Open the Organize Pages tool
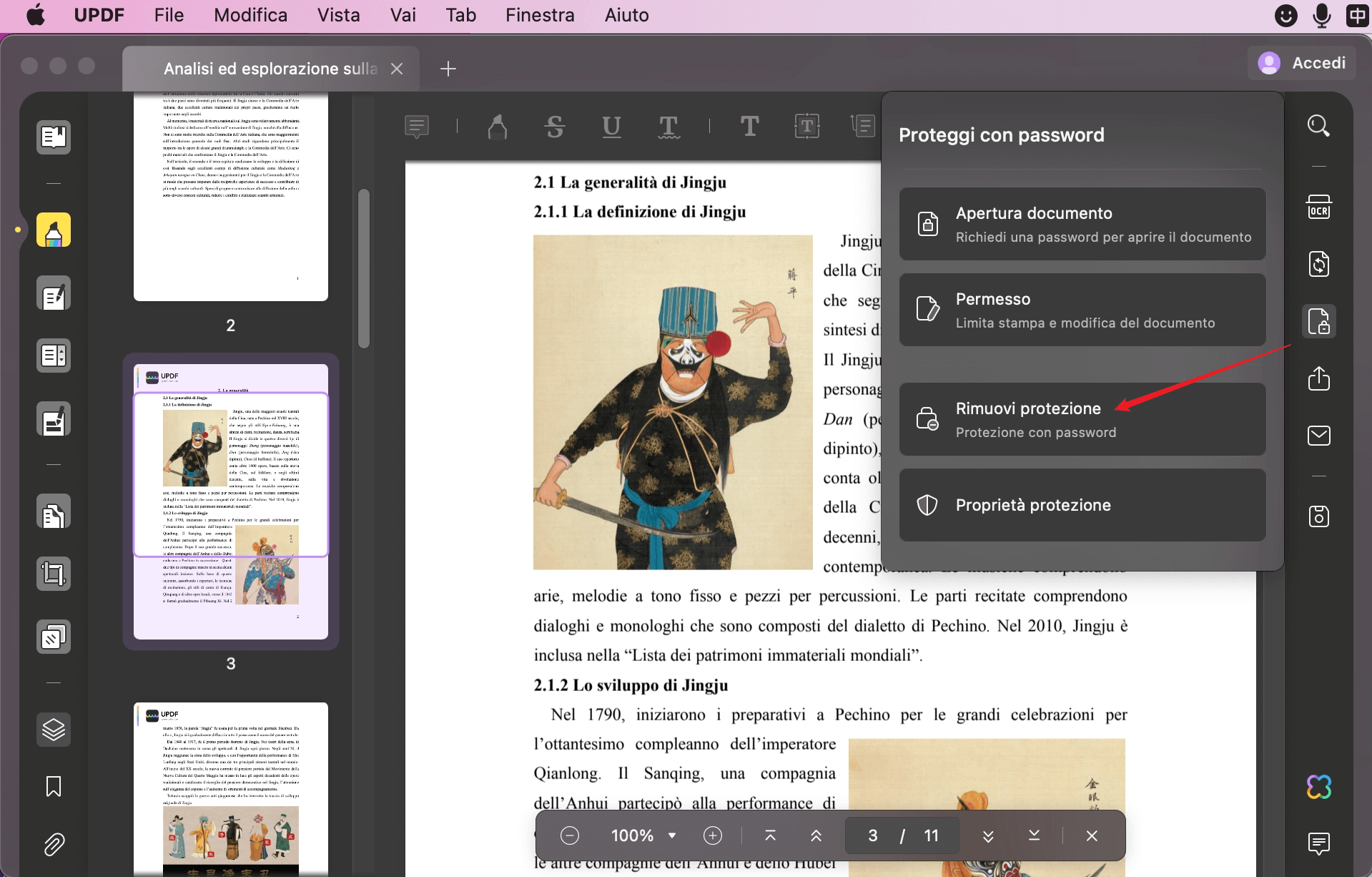 tap(54, 511)
